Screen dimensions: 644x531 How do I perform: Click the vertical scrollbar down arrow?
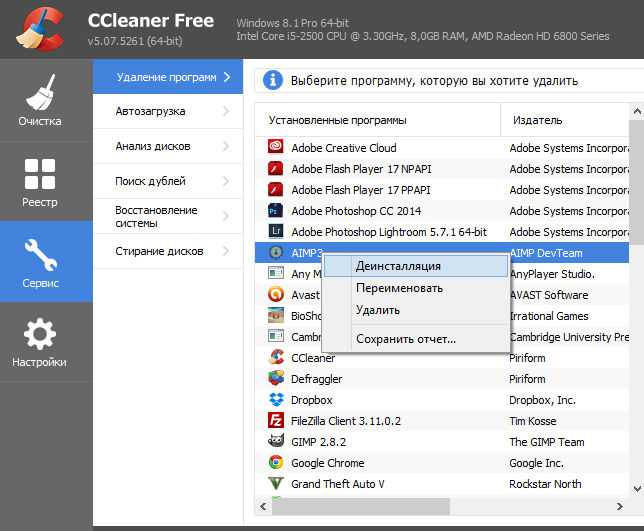[637, 489]
